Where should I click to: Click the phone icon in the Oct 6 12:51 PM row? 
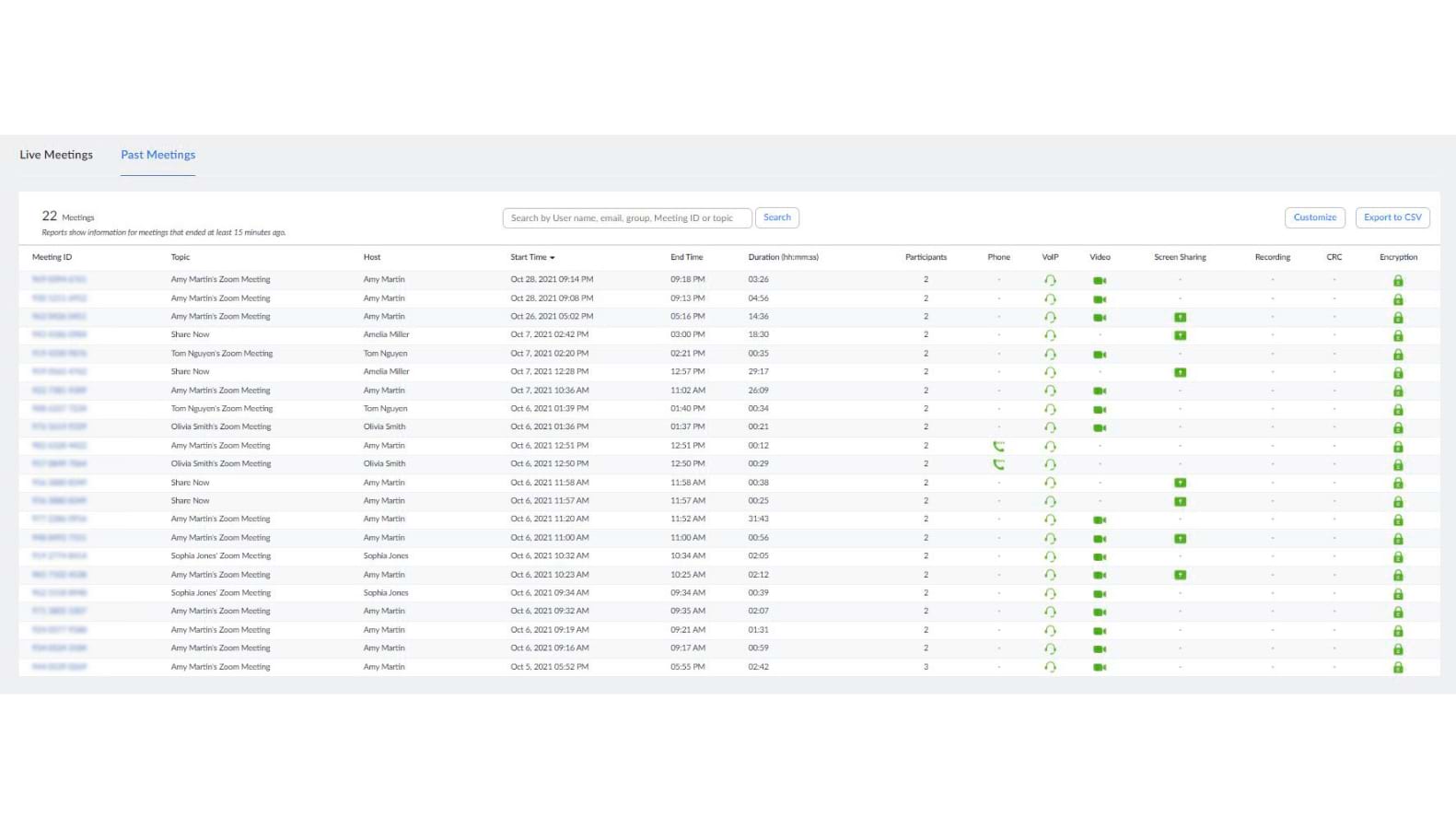998,446
